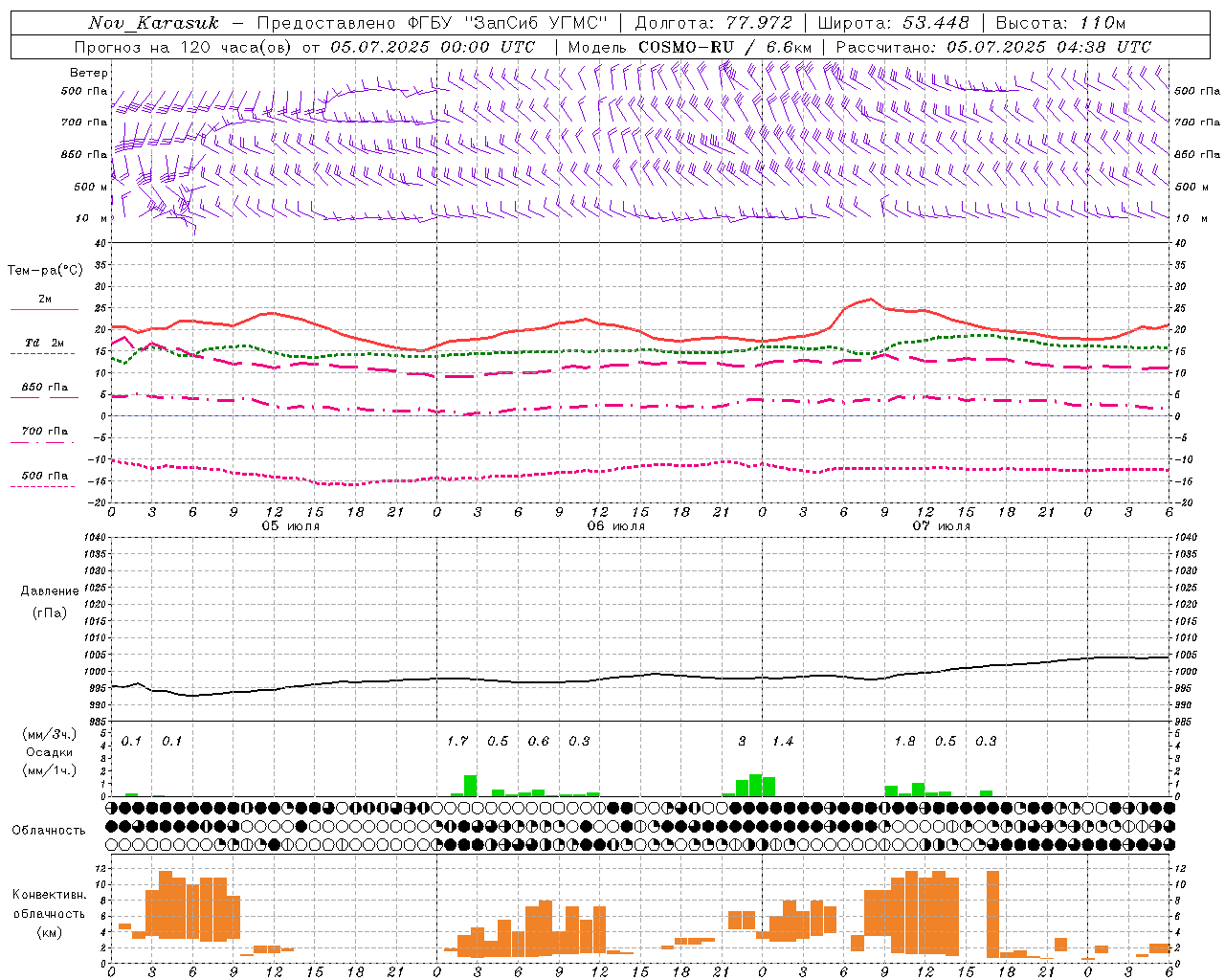Click the 'Рассчитано: 05.07.2025 04:38 UTC' timestamp
Image resolution: width=1225 pixels, height=980 pixels.
[993, 47]
